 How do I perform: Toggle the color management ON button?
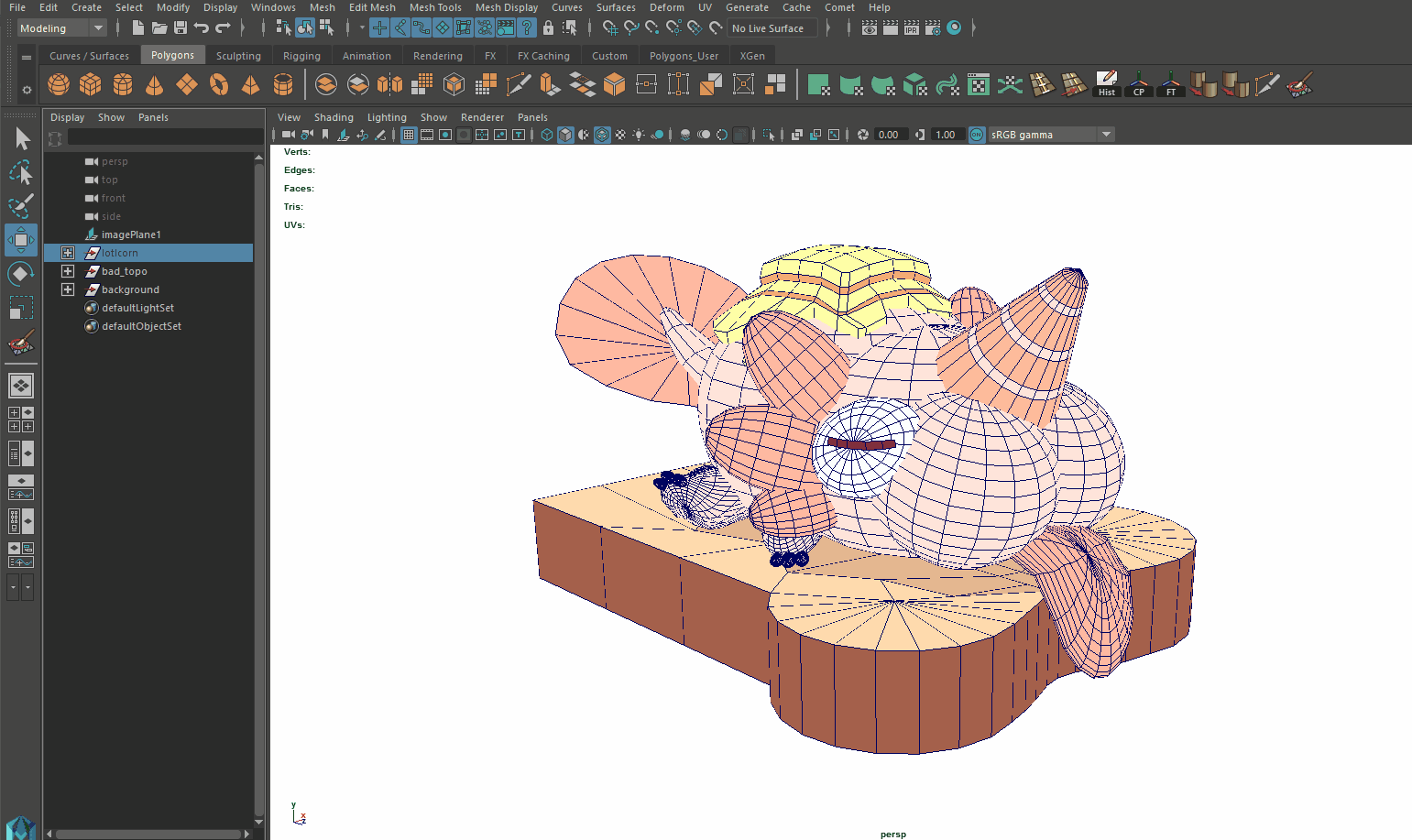click(x=977, y=135)
